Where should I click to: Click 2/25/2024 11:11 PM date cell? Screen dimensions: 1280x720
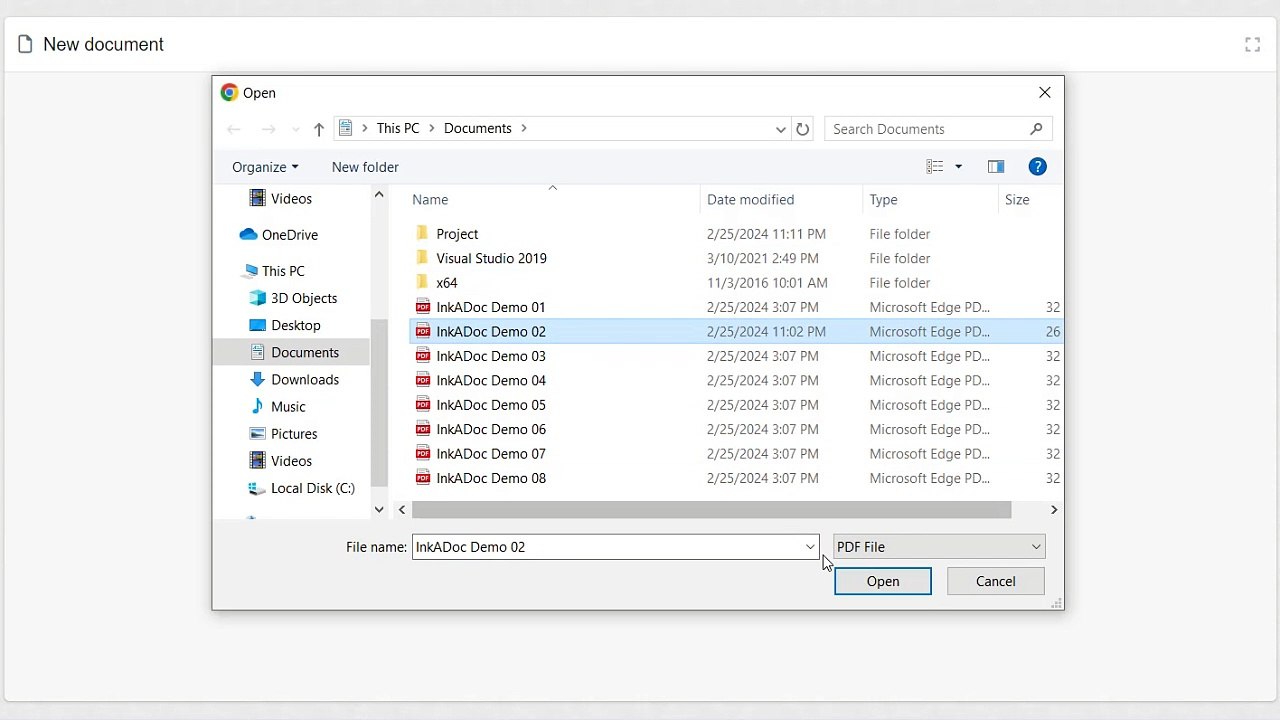click(x=766, y=234)
